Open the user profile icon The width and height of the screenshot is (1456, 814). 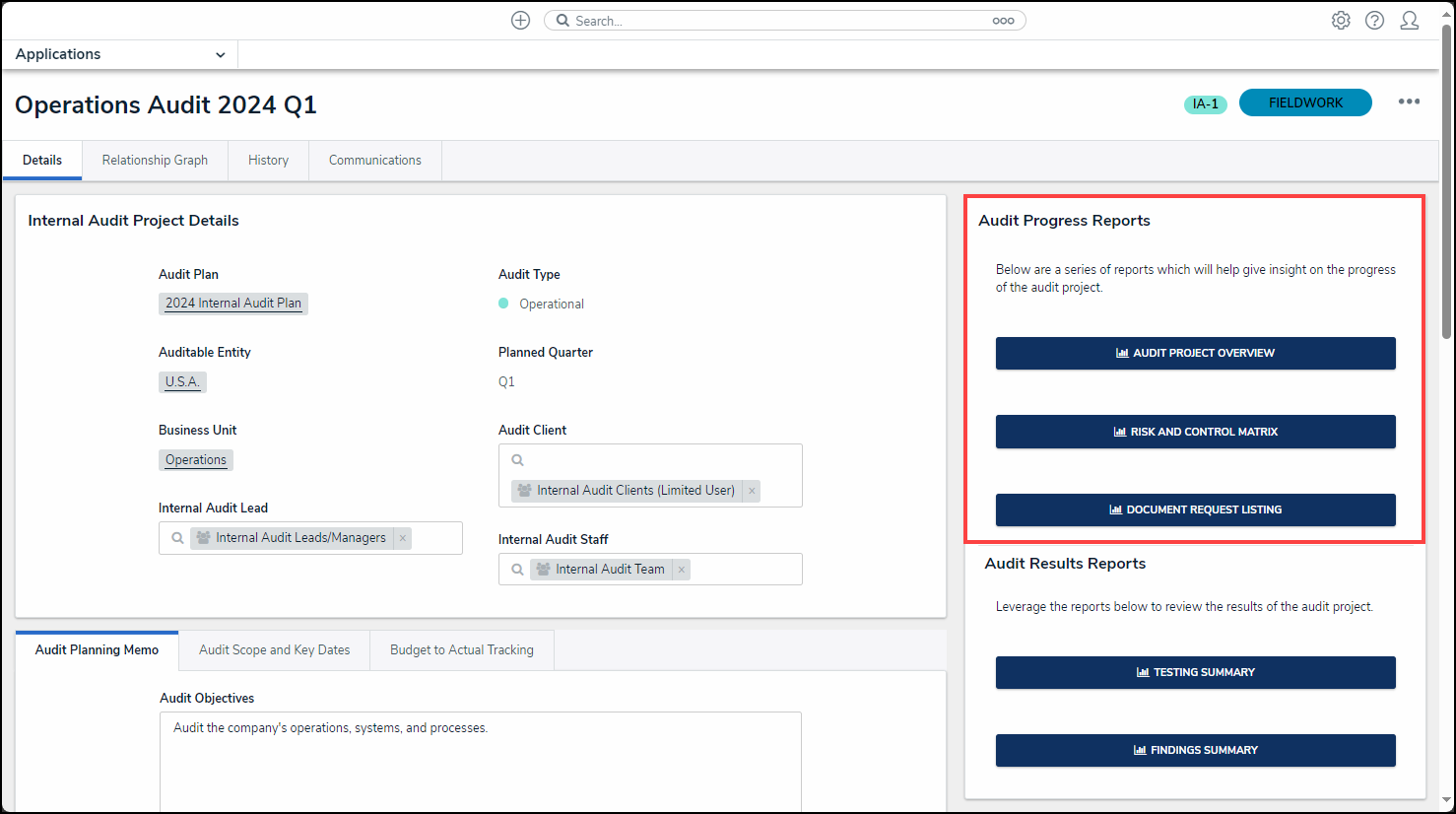point(1409,21)
